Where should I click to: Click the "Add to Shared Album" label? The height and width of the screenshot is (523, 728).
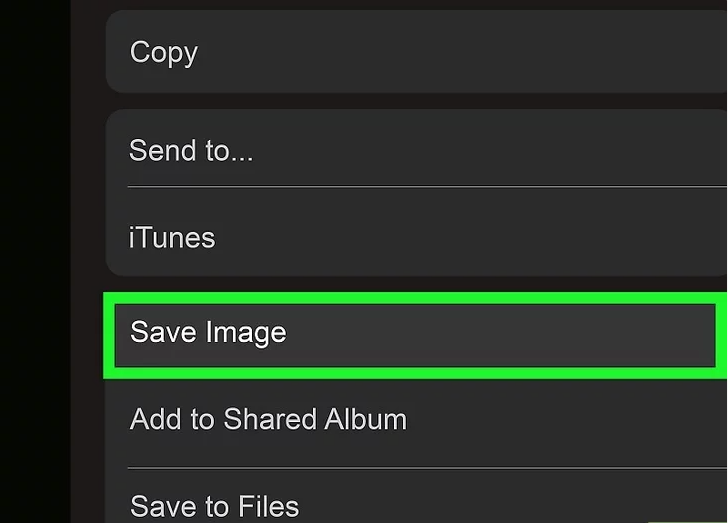[268, 419]
